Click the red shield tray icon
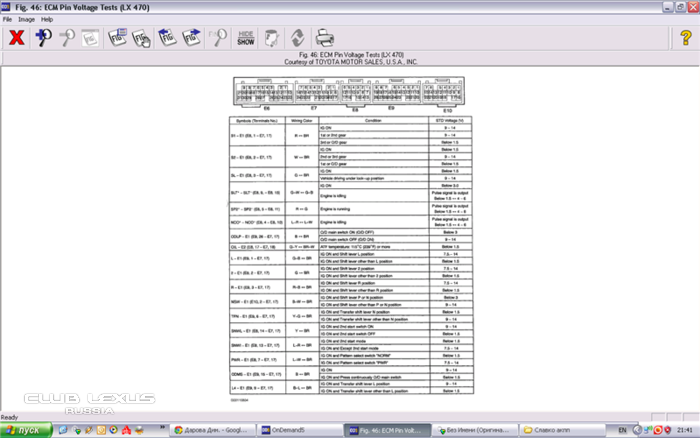The width and height of the screenshot is (700, 438). [668, 430]
